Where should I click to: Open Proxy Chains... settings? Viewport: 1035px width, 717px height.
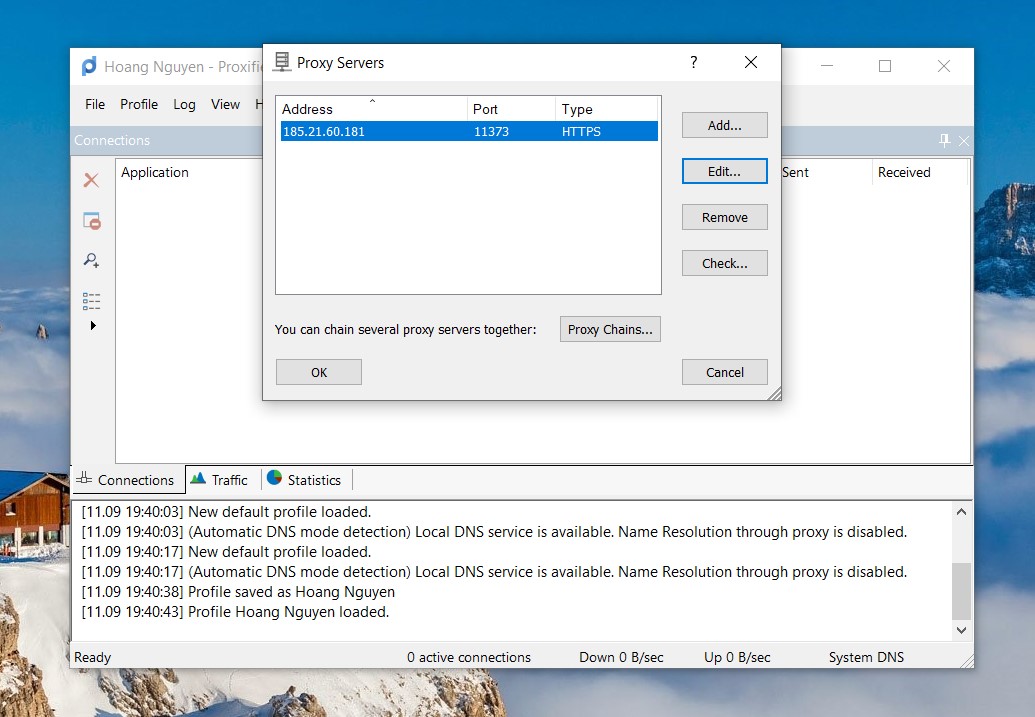coord(610,329)
